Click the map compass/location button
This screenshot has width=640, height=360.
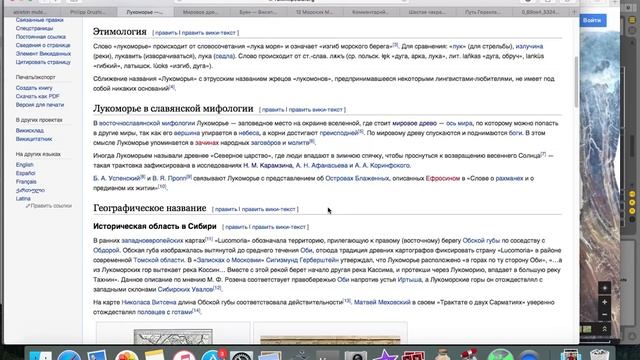tap(604, 288)
